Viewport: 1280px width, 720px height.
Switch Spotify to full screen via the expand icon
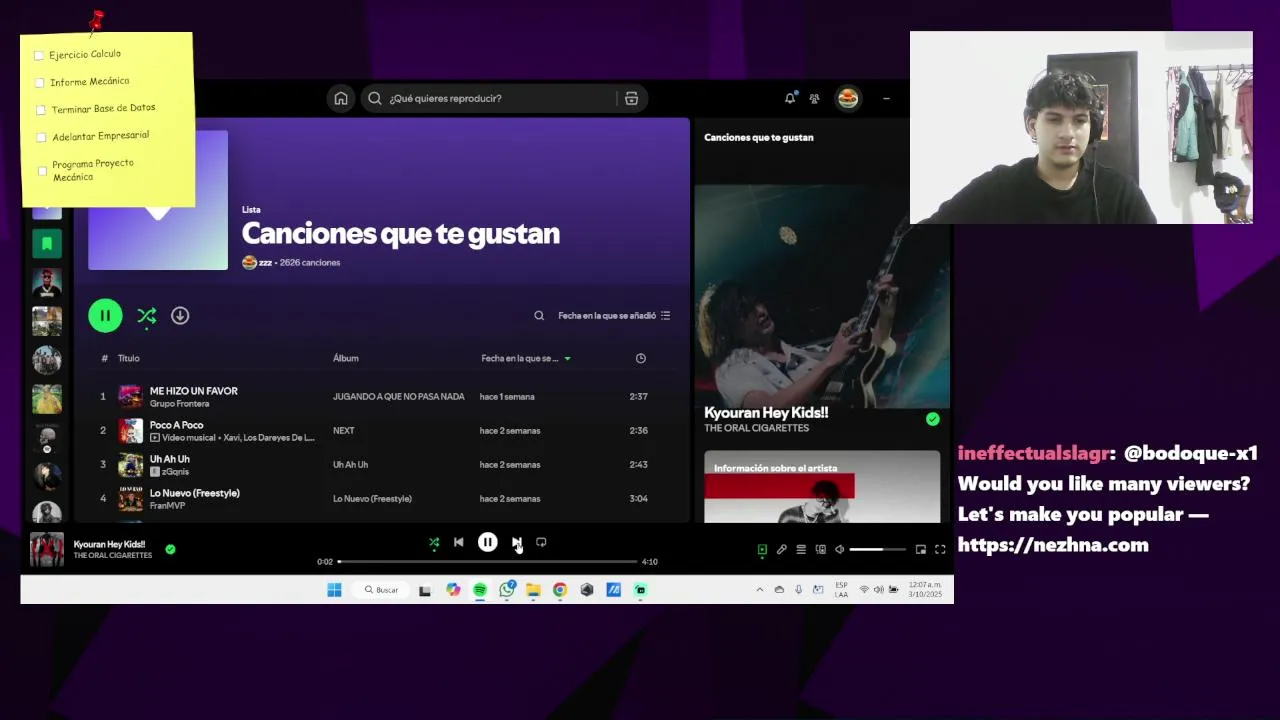[x=940, y=549]
